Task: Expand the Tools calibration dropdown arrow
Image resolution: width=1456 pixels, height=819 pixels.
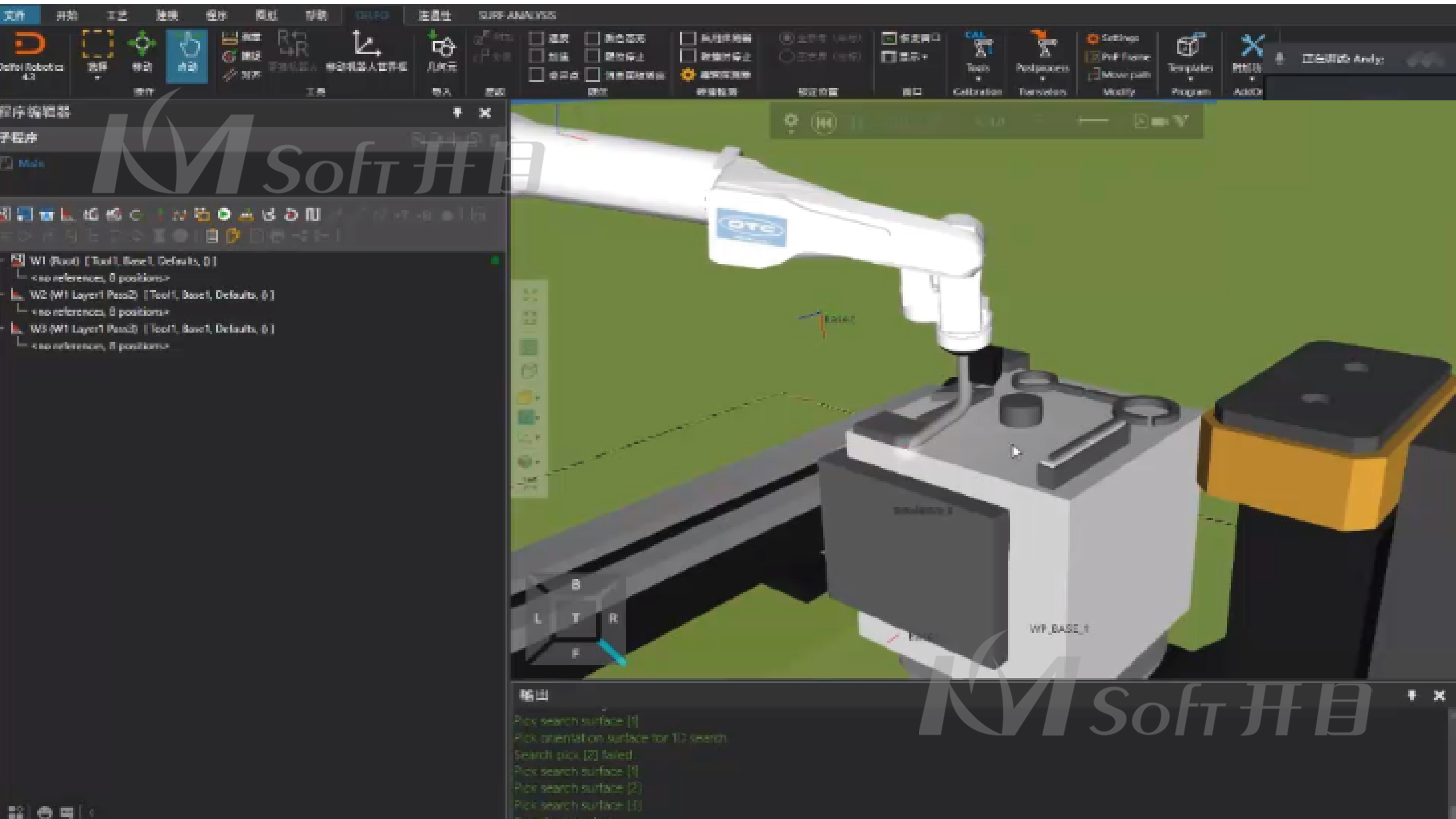Action: [978, 79]
